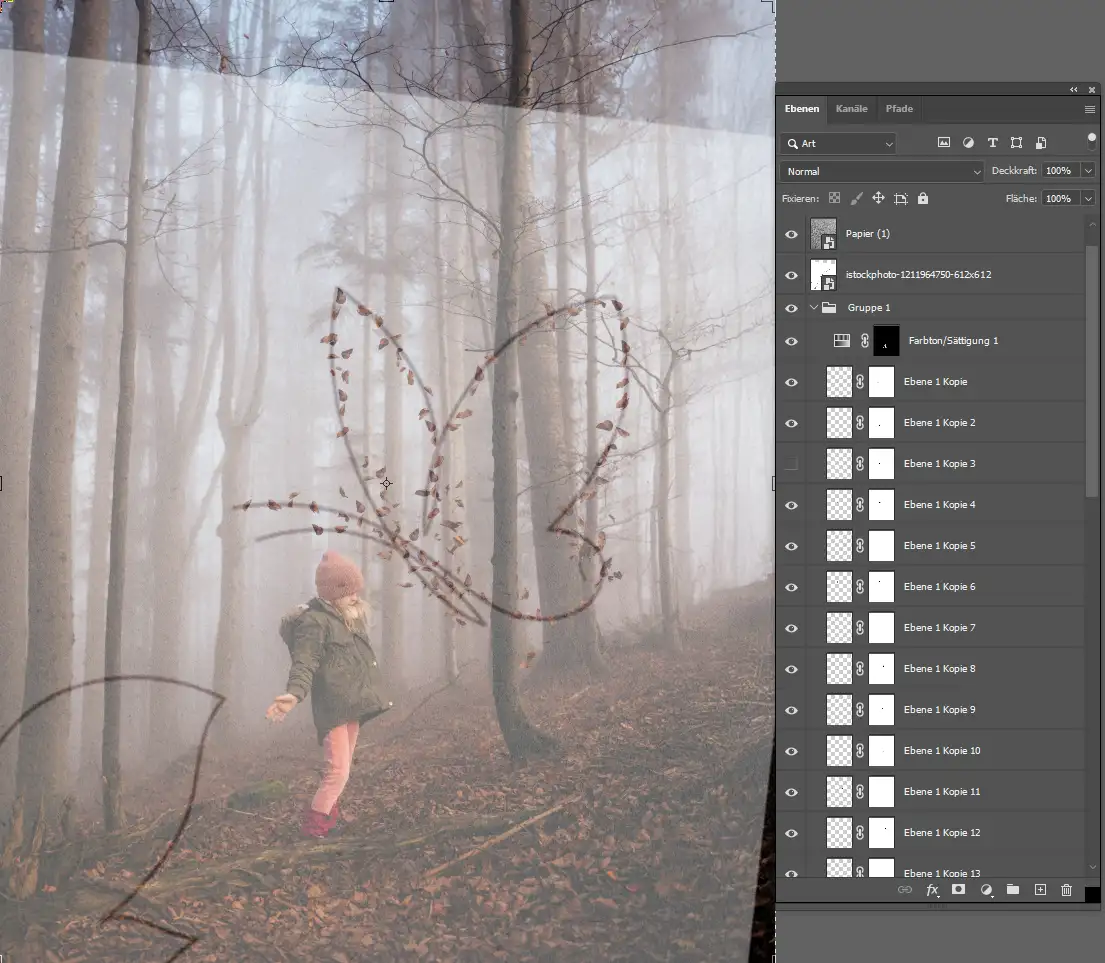Click the link layers chain icon
This screenshot has height=963, width=1105.
pos(905,890)
